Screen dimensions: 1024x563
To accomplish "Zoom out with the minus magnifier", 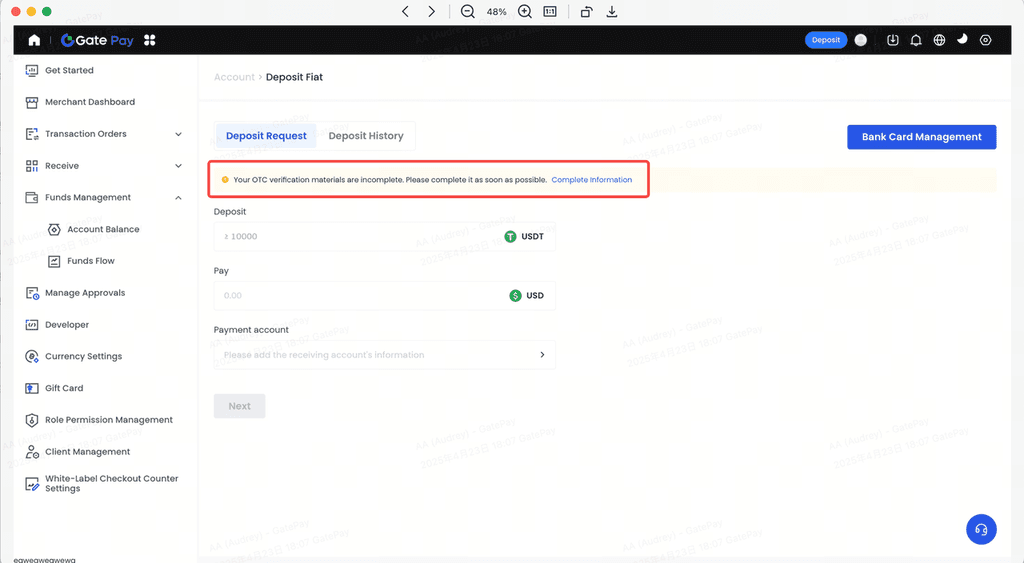I will [x=467, y=12].
